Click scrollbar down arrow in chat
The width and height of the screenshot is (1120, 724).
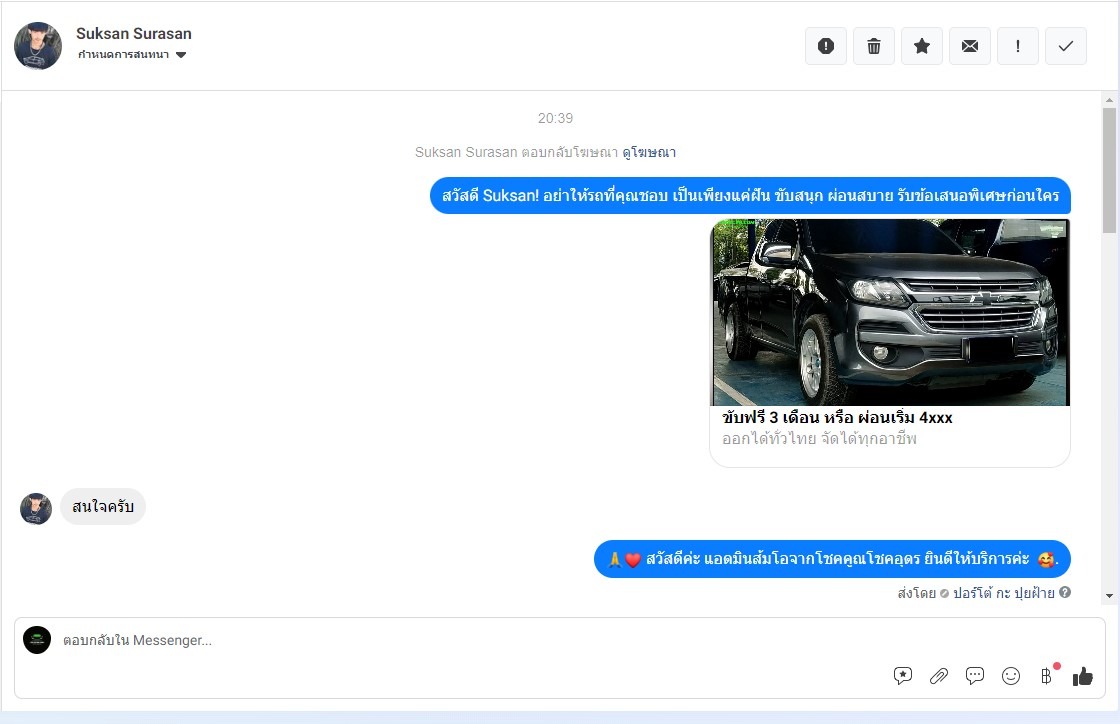(x=1109, y=596)
